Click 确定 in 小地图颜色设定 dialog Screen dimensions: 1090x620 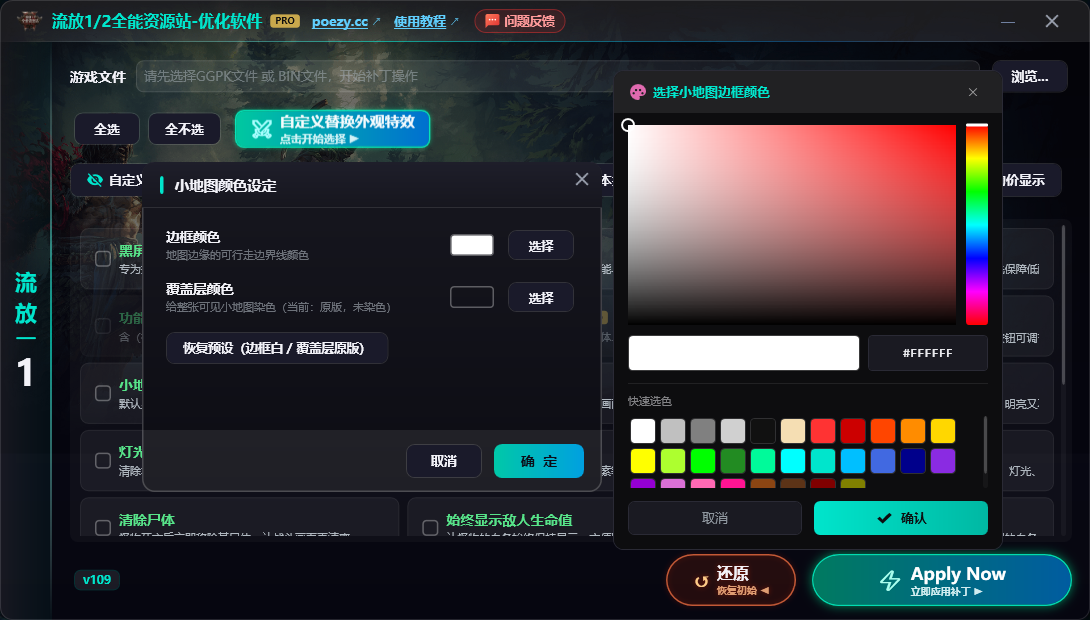coord(539,461)
